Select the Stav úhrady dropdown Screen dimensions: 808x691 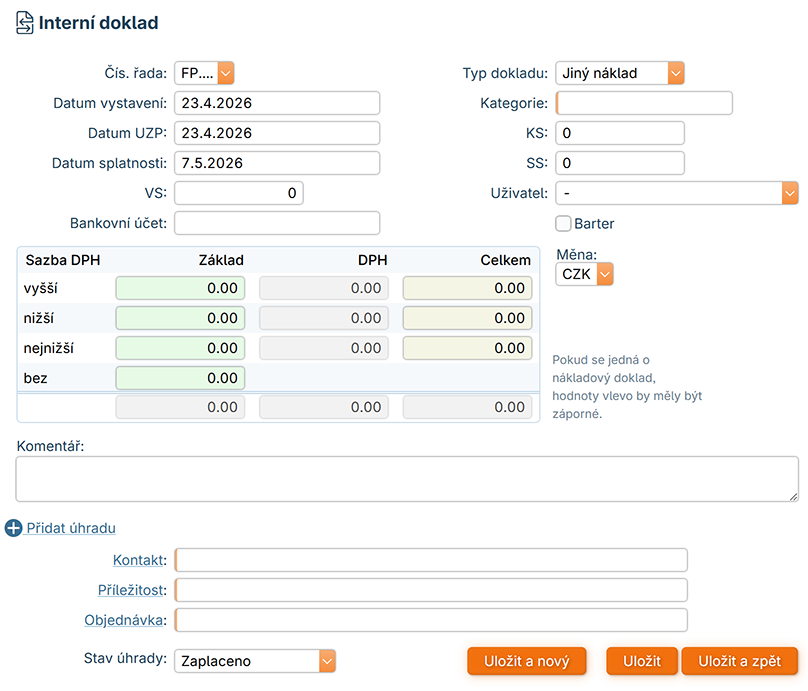pos(255,661)
